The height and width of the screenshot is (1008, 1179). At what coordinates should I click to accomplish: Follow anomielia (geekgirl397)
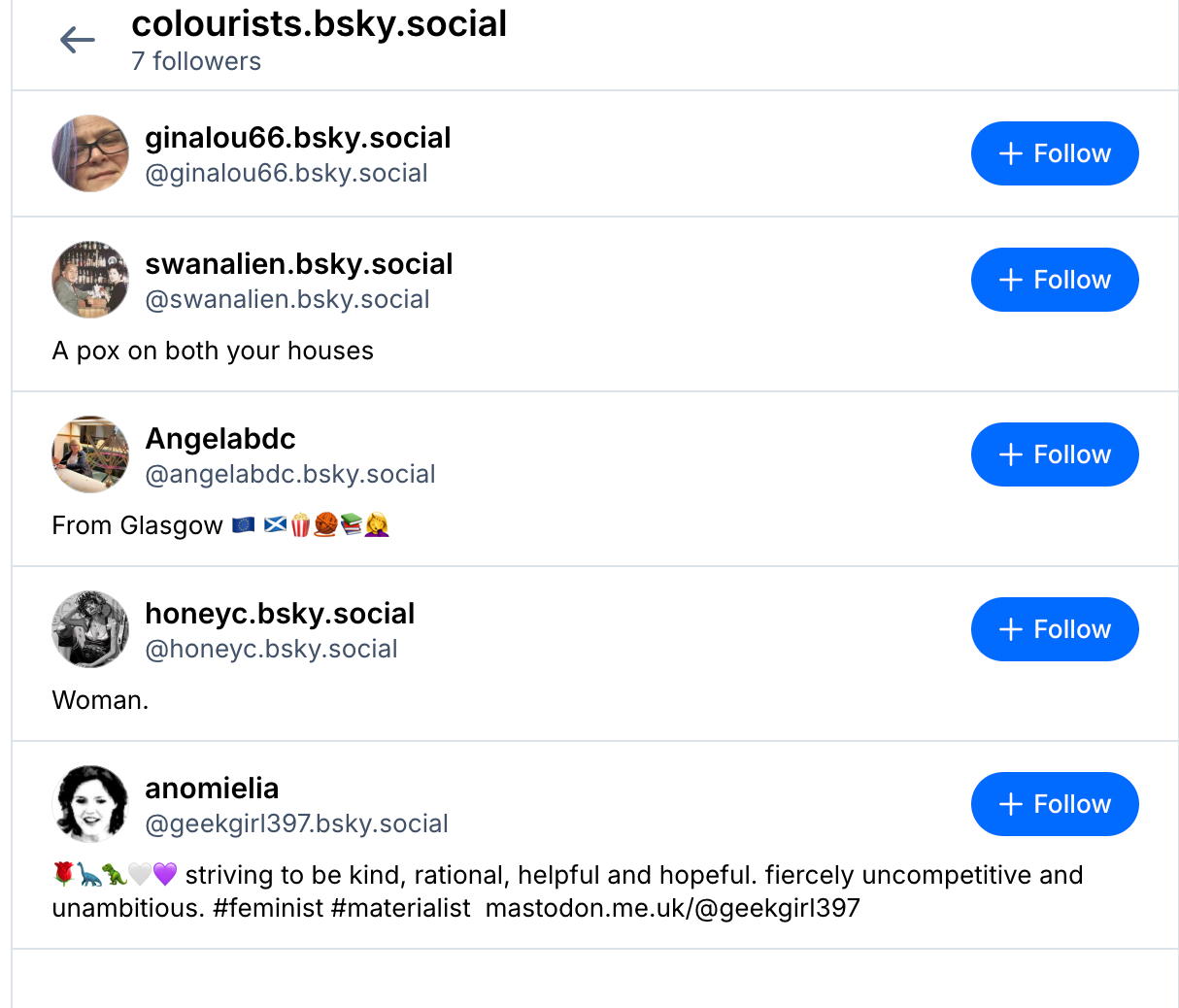coord(1055,804)
